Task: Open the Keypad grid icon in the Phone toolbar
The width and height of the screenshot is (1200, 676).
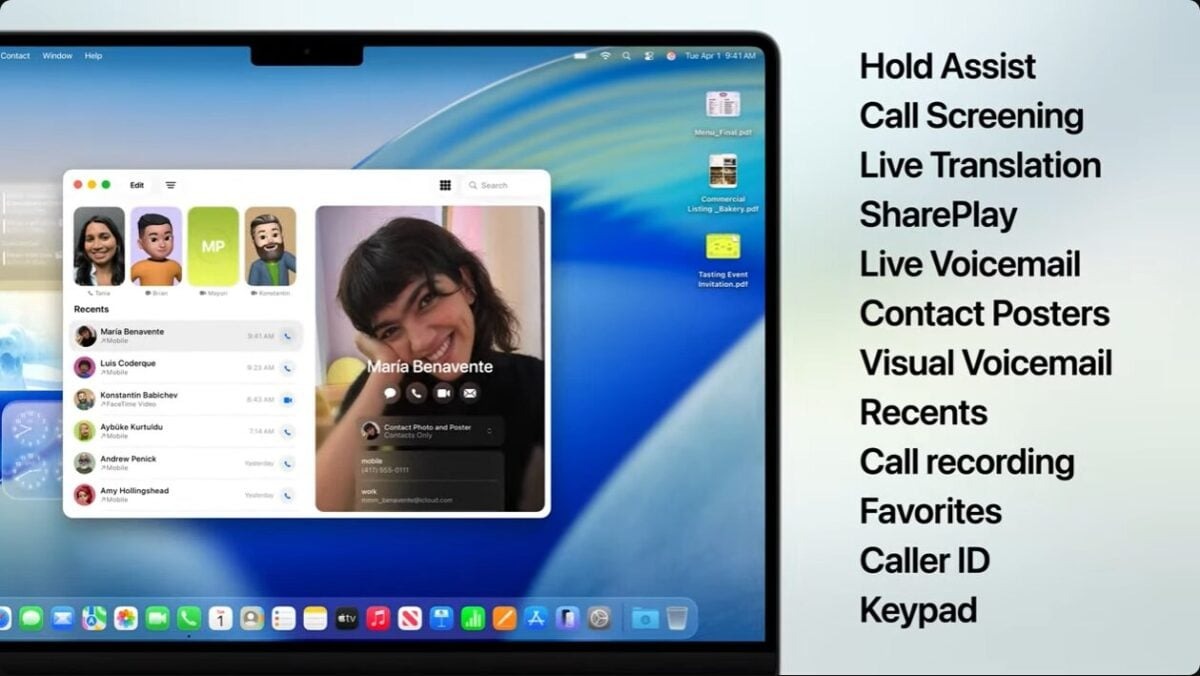Action: point(445,185)
